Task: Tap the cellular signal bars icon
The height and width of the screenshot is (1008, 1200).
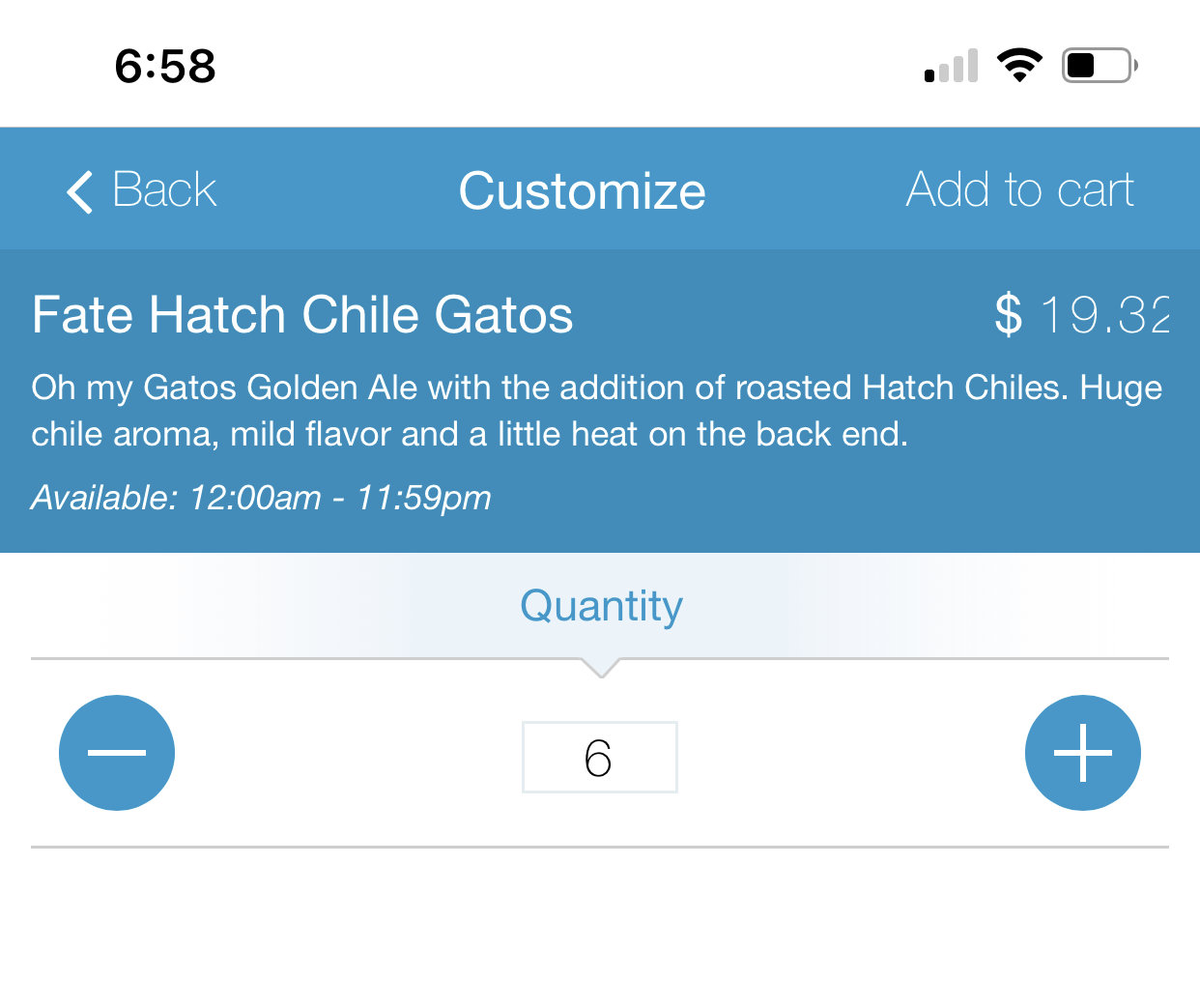Action: pos(952,66)
